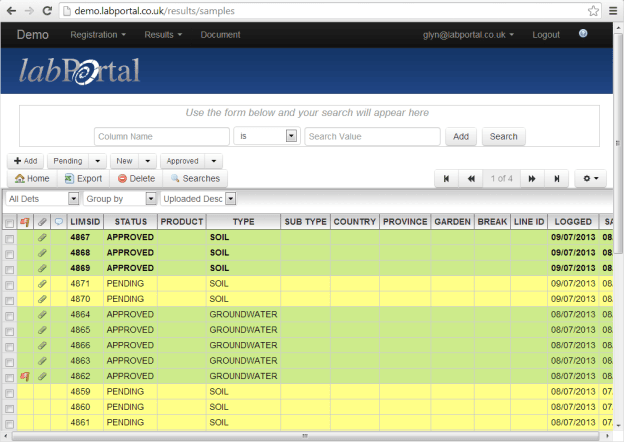Check the box for sample 4867
The width and height of the screenshot is (624, 442).
pos(10,239)
